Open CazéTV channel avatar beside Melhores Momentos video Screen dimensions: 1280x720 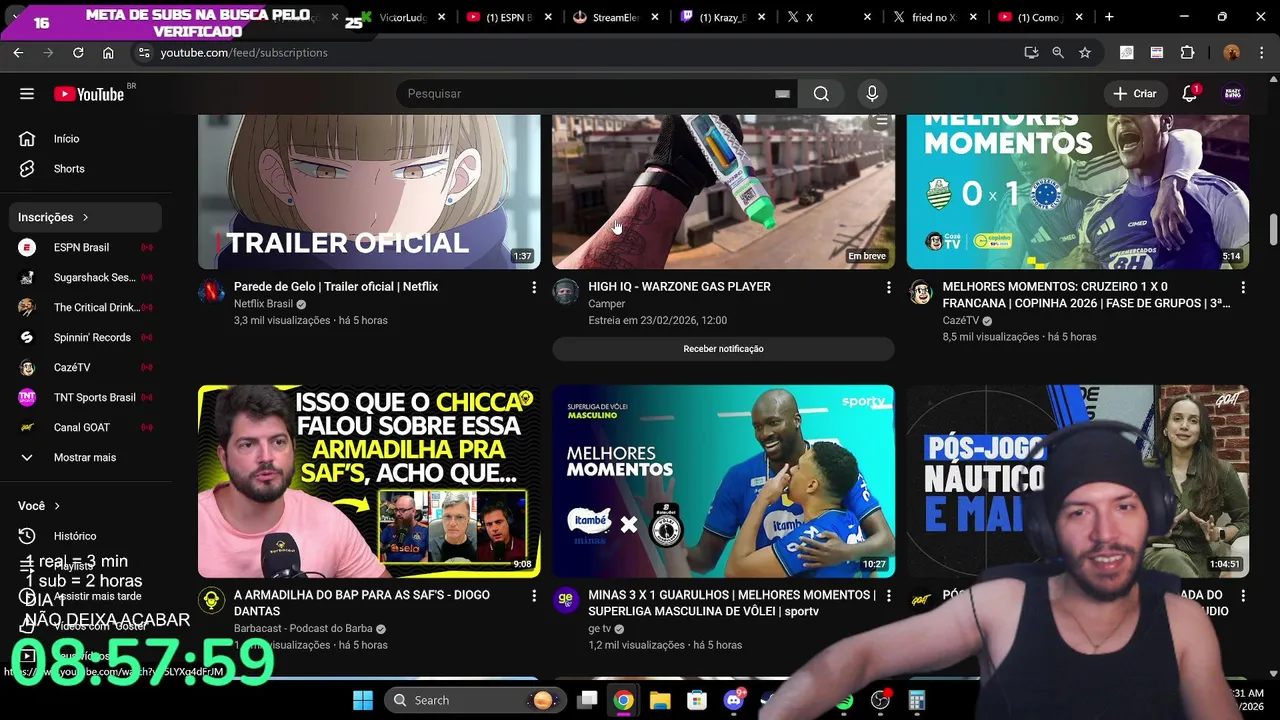[x=920, y=291]
